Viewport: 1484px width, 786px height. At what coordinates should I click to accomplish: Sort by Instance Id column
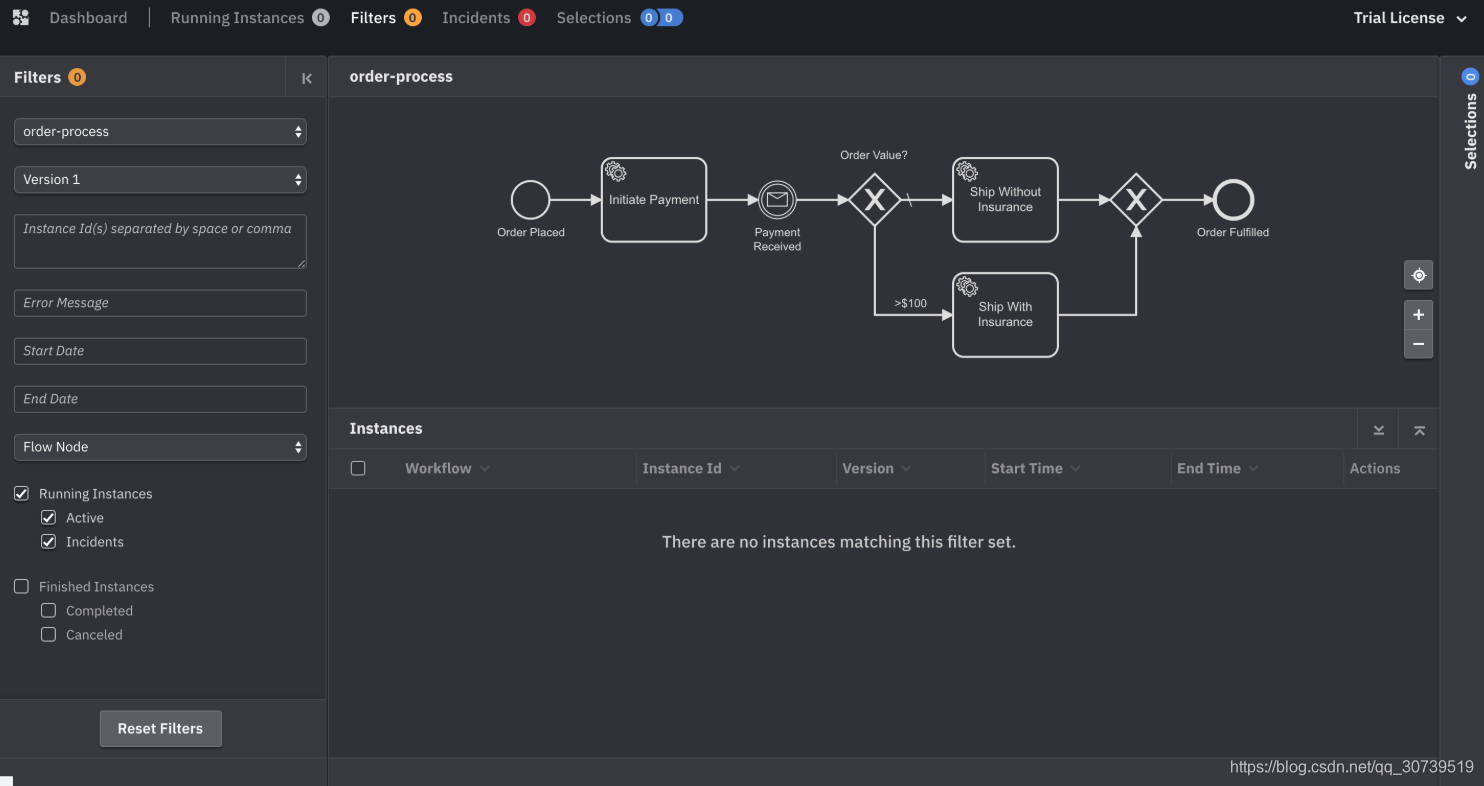[x=691, y=468]
